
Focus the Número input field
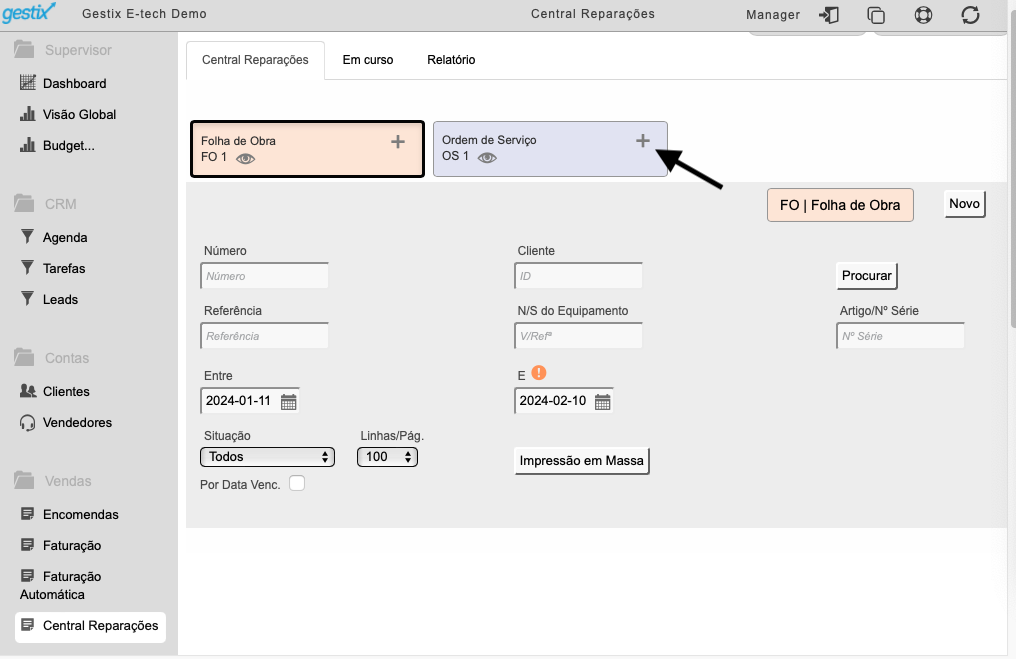264,276
